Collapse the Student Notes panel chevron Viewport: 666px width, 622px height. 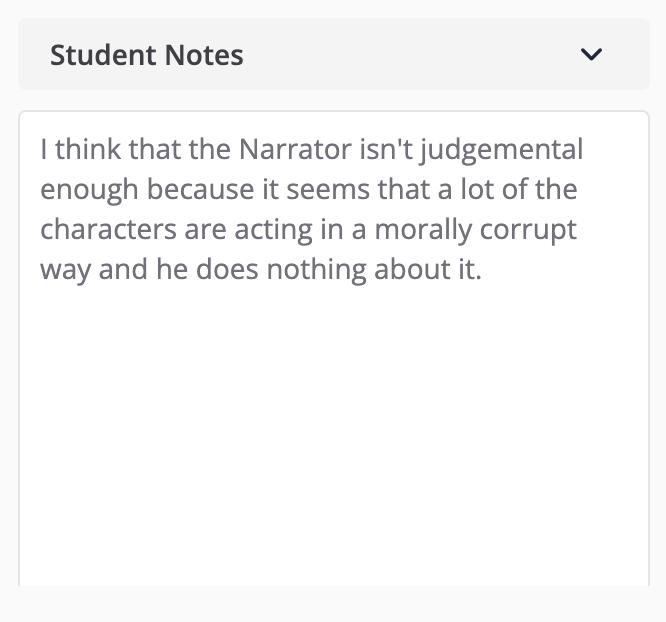tap(592, 54)
